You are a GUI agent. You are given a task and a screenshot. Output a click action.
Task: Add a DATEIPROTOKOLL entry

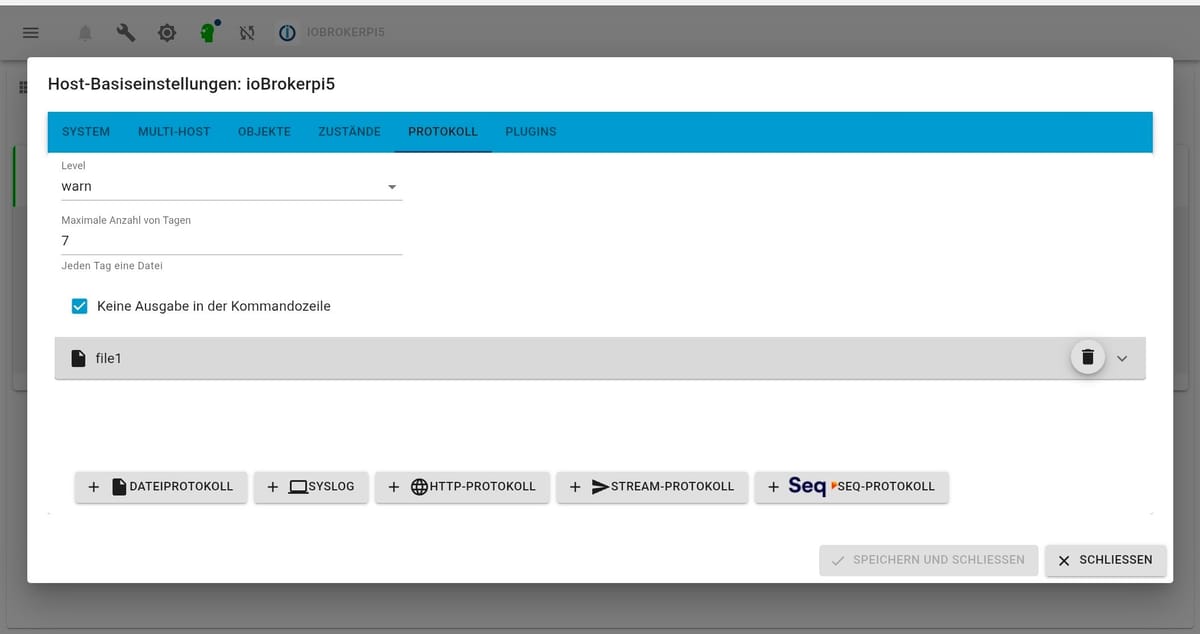coord(161,487)
